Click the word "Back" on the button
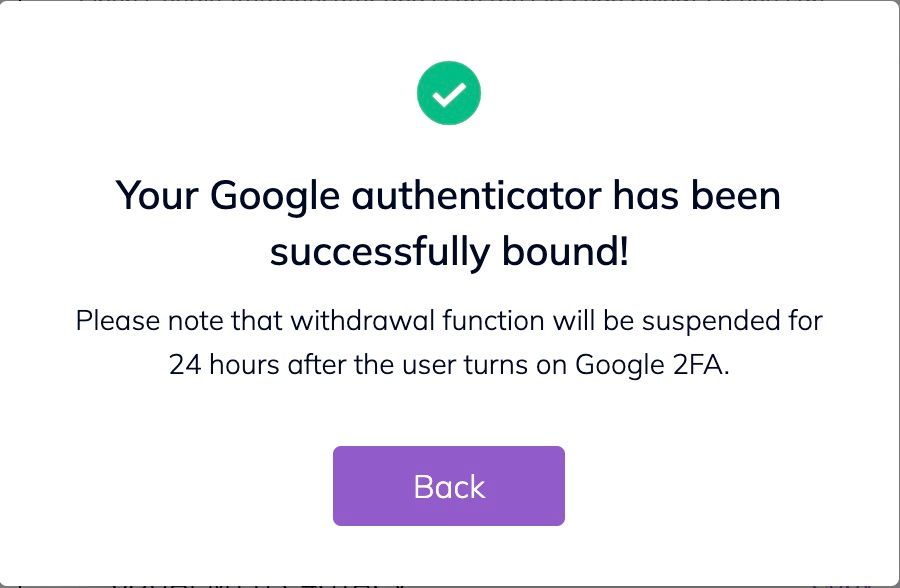This screenshot has height=588, width=900. click(449, 486)
